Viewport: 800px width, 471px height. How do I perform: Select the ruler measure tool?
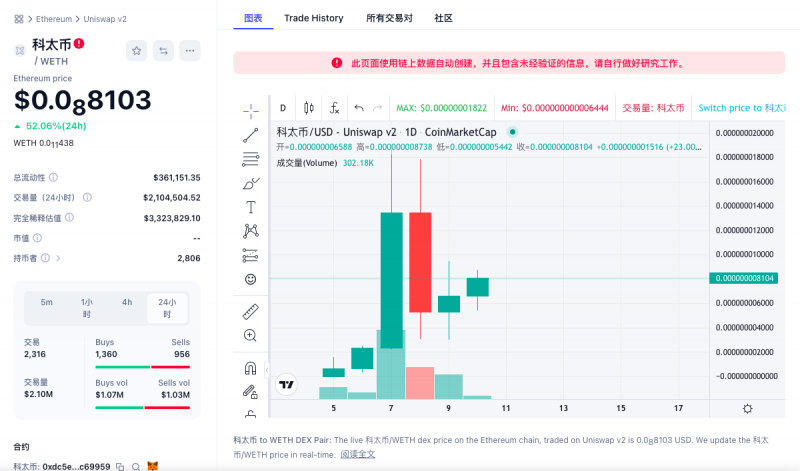[x=251, y=311]
